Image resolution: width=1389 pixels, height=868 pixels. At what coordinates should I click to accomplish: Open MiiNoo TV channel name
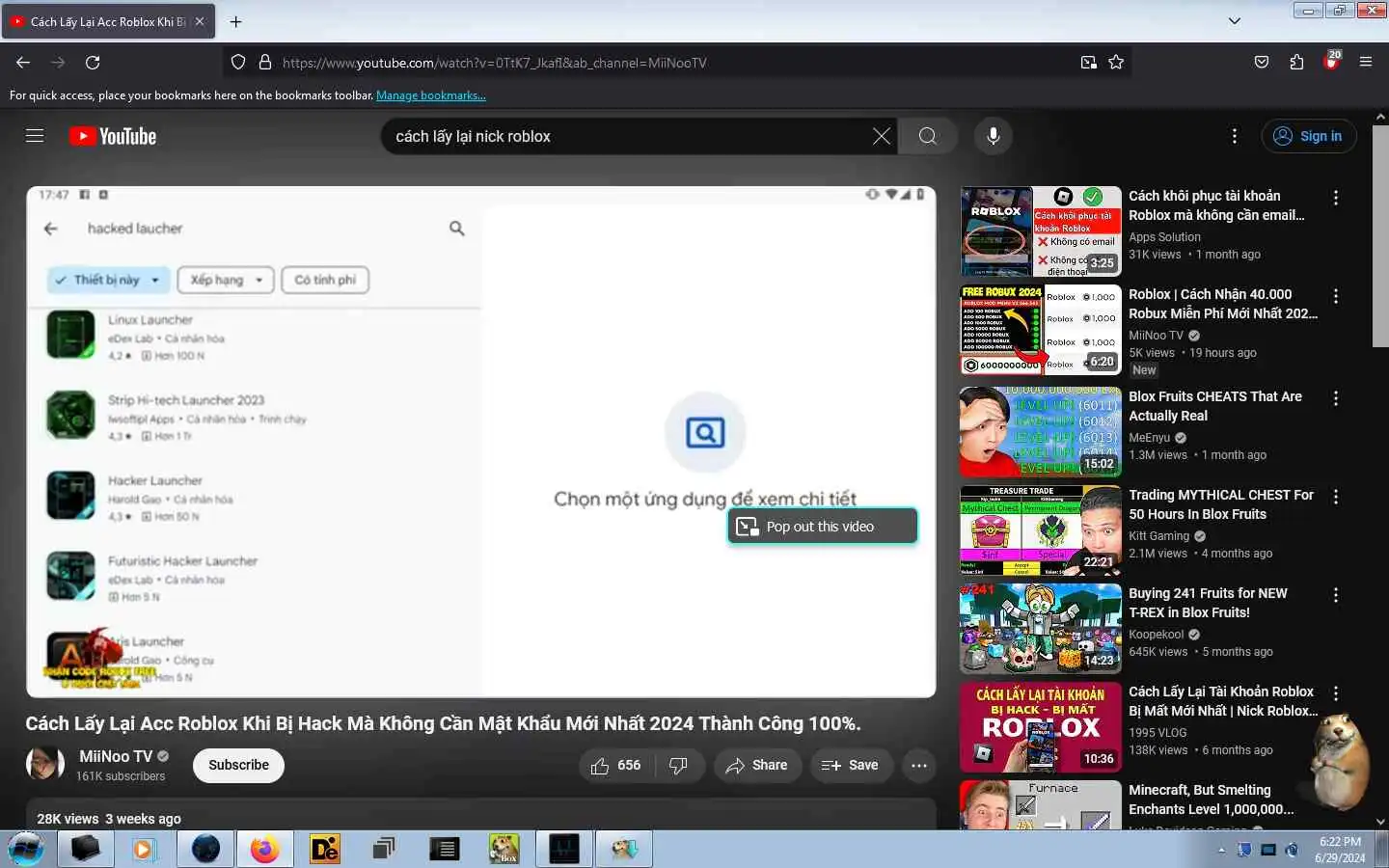[x=116, y=756]
